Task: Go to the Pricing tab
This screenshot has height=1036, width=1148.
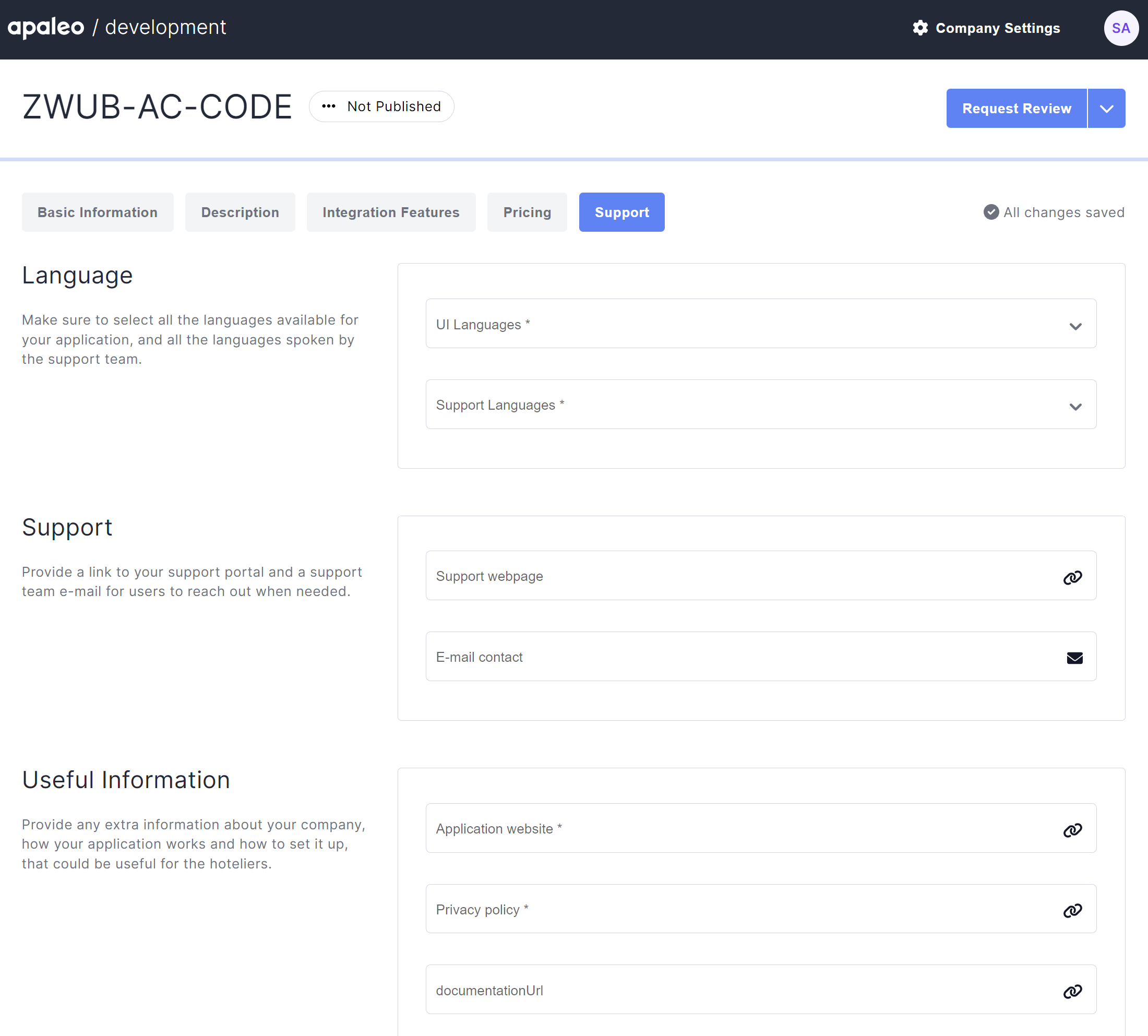Action: [527, 212]
